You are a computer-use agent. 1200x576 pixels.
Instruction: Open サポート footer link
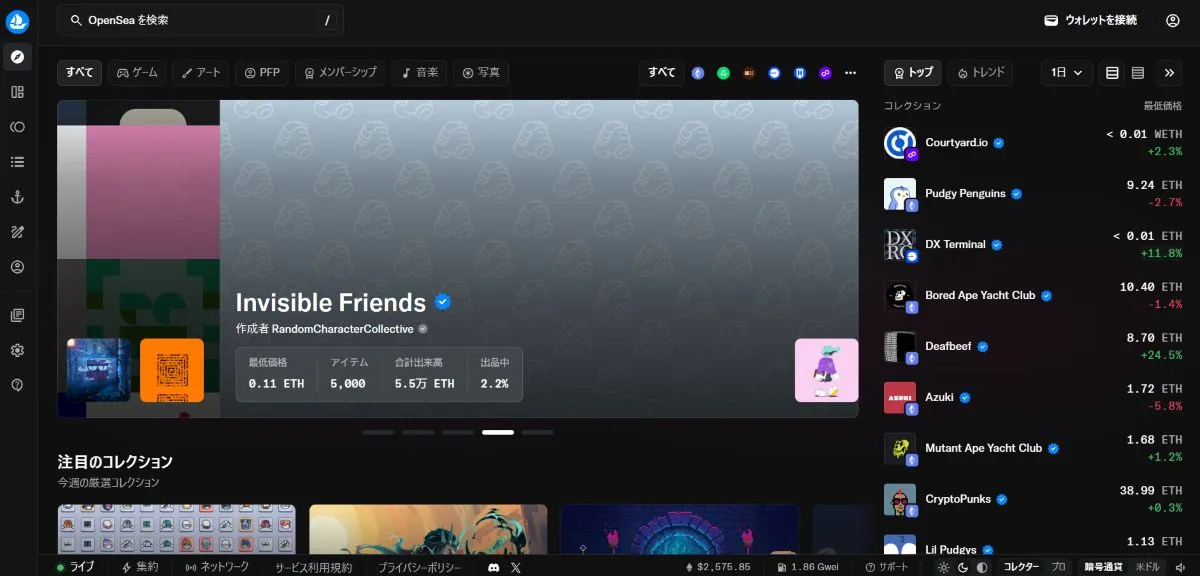point(887,567)
